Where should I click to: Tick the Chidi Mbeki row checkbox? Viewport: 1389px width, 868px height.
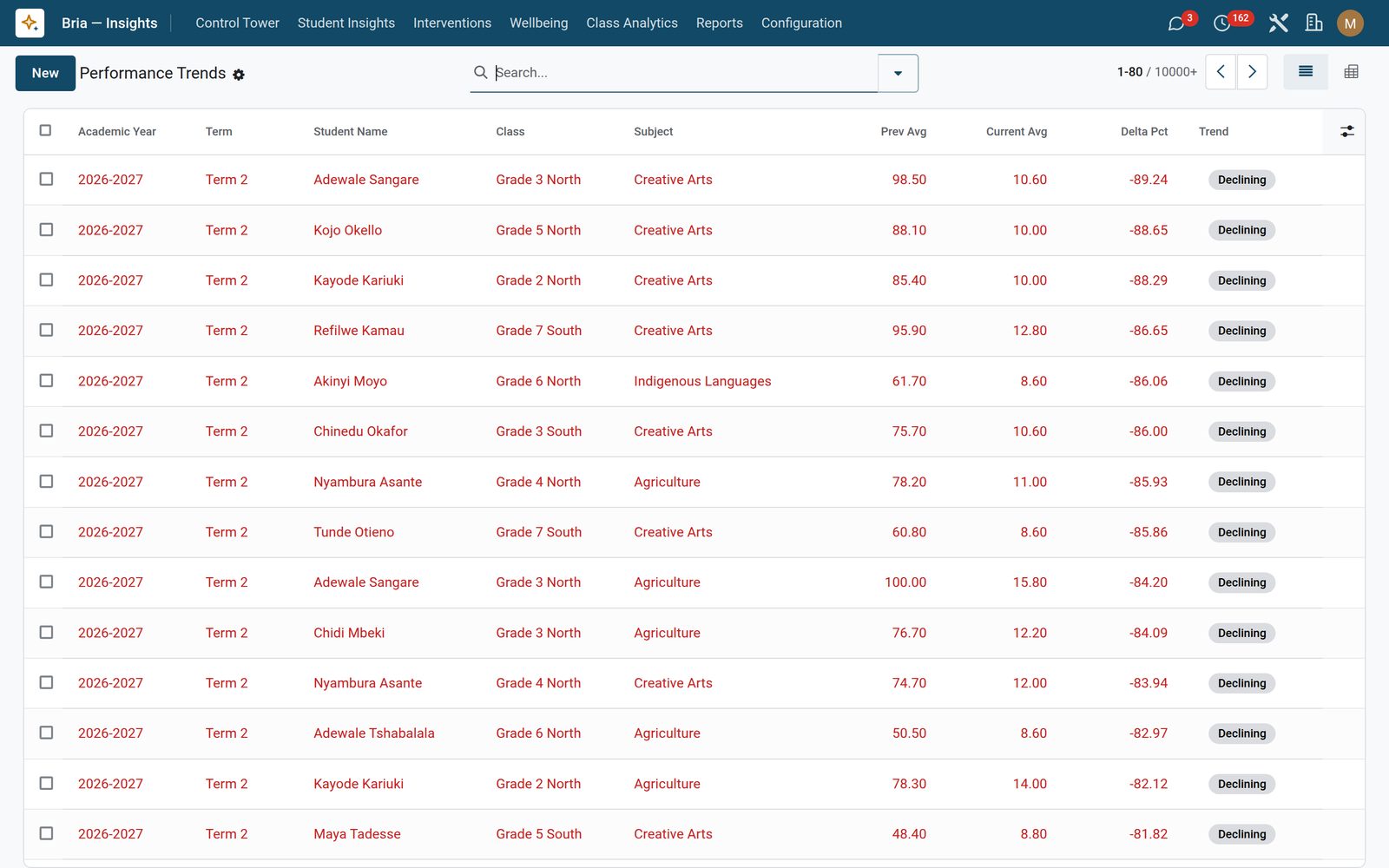(46, 632)
